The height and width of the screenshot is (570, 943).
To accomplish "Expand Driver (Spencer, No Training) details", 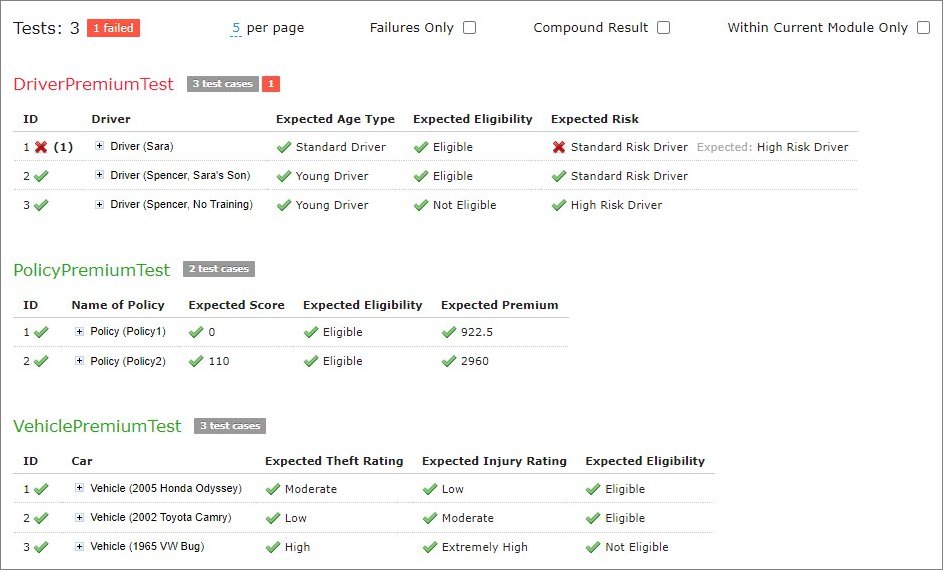I will (x=100, y=204).
